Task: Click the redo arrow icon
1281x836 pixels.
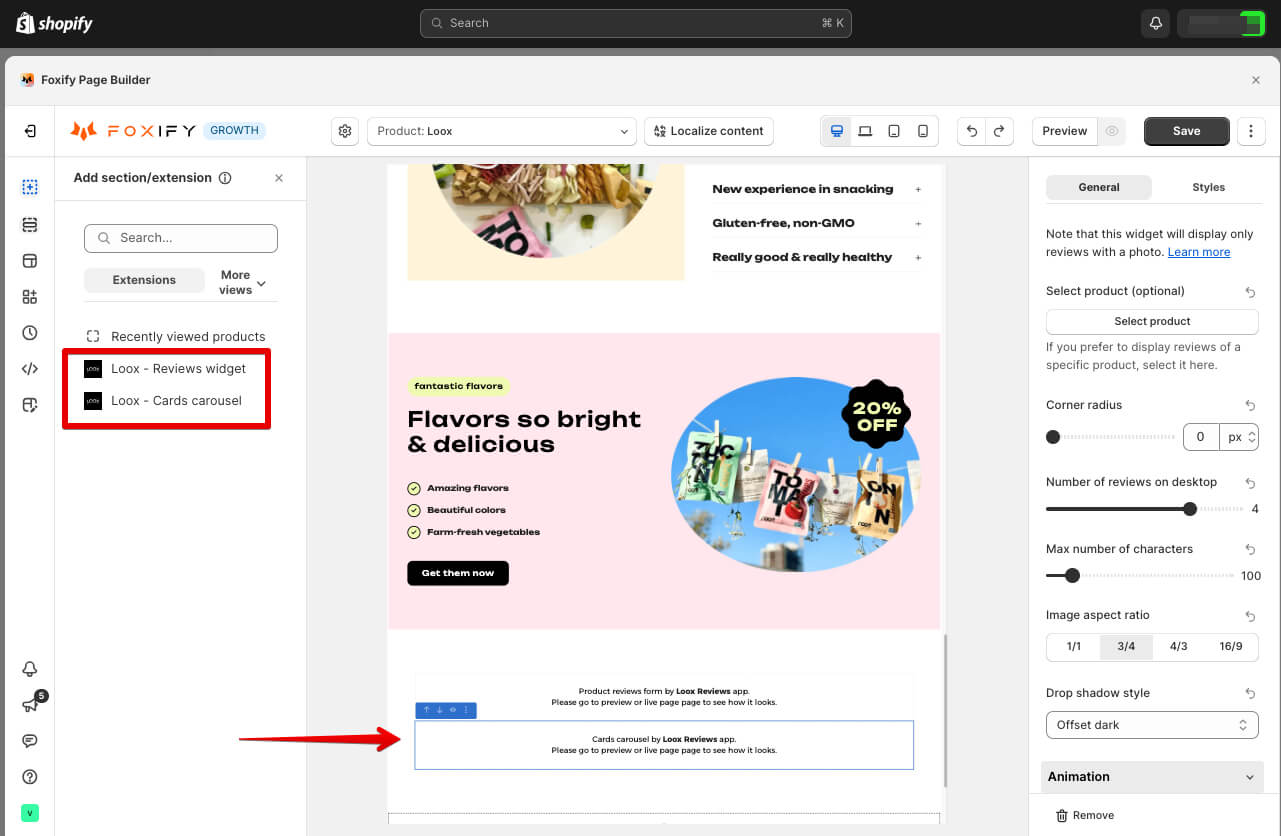Action: (999, 131)
